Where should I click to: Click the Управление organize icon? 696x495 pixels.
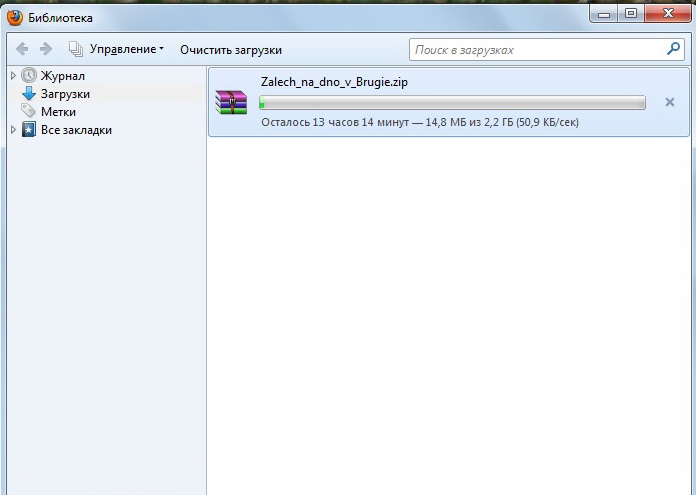click(x=76, y=49)
